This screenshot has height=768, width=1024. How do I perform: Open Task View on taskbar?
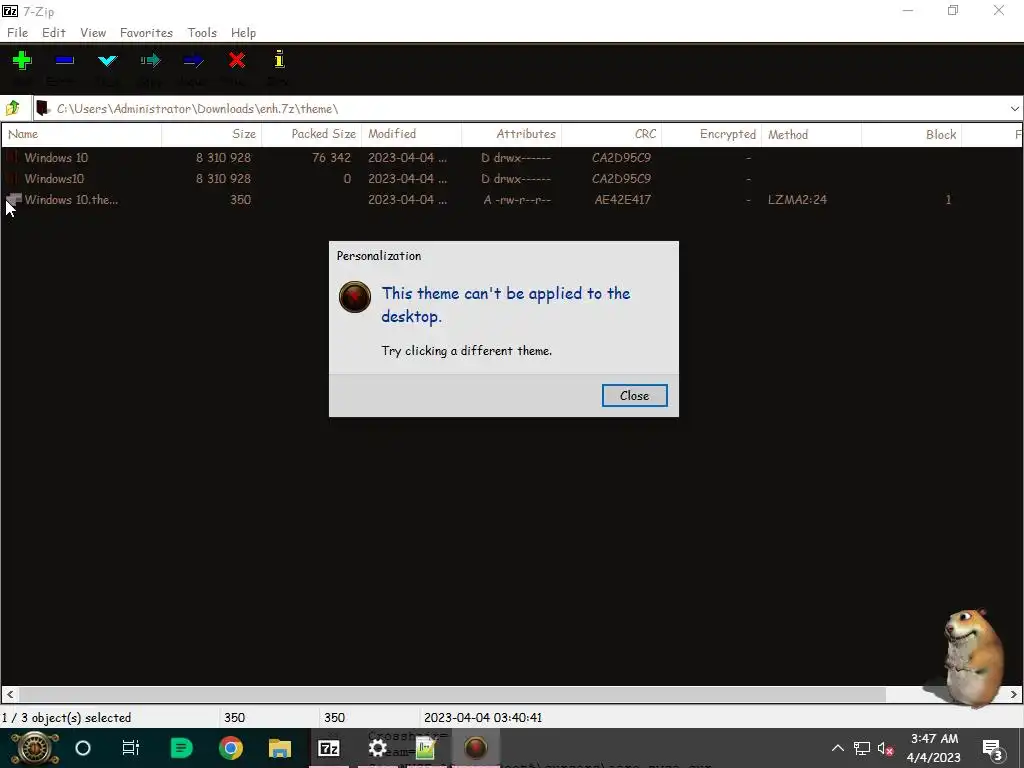pos(131,748)
